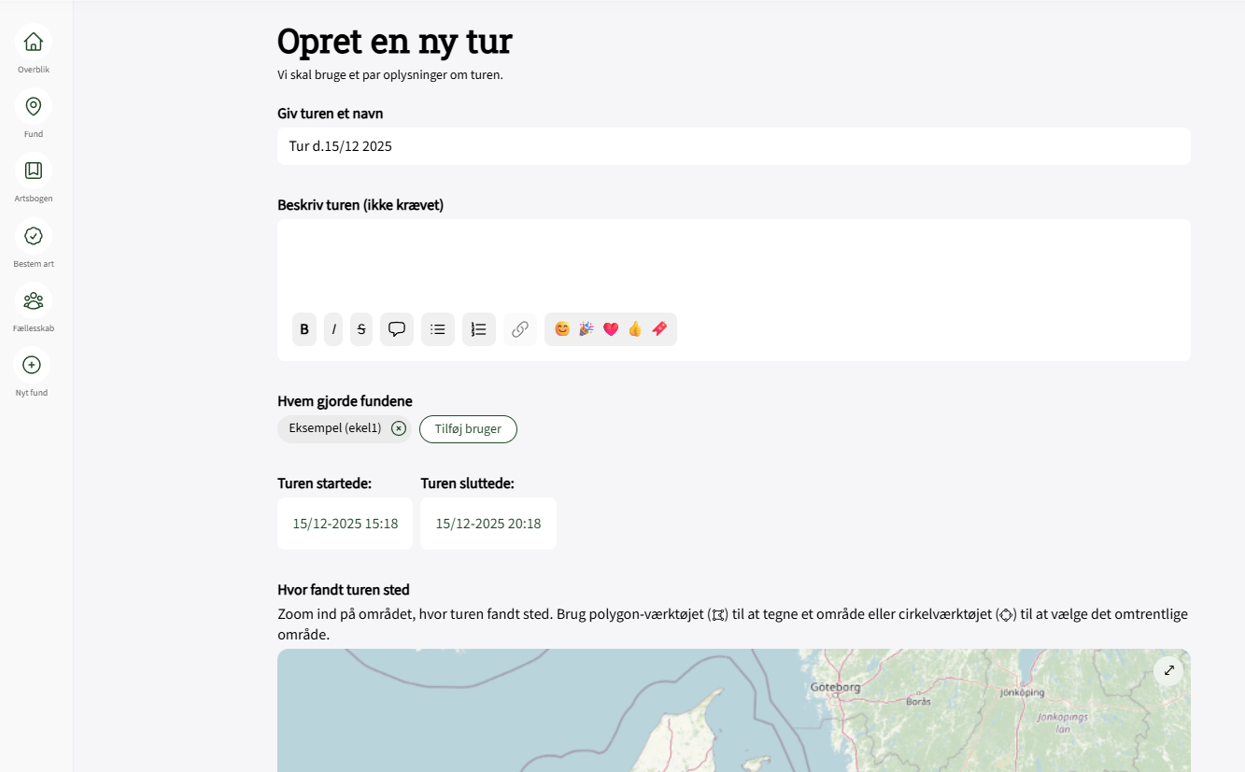Open the quote formatting tool
The image size is (1245, 772).
pos(396,329)
